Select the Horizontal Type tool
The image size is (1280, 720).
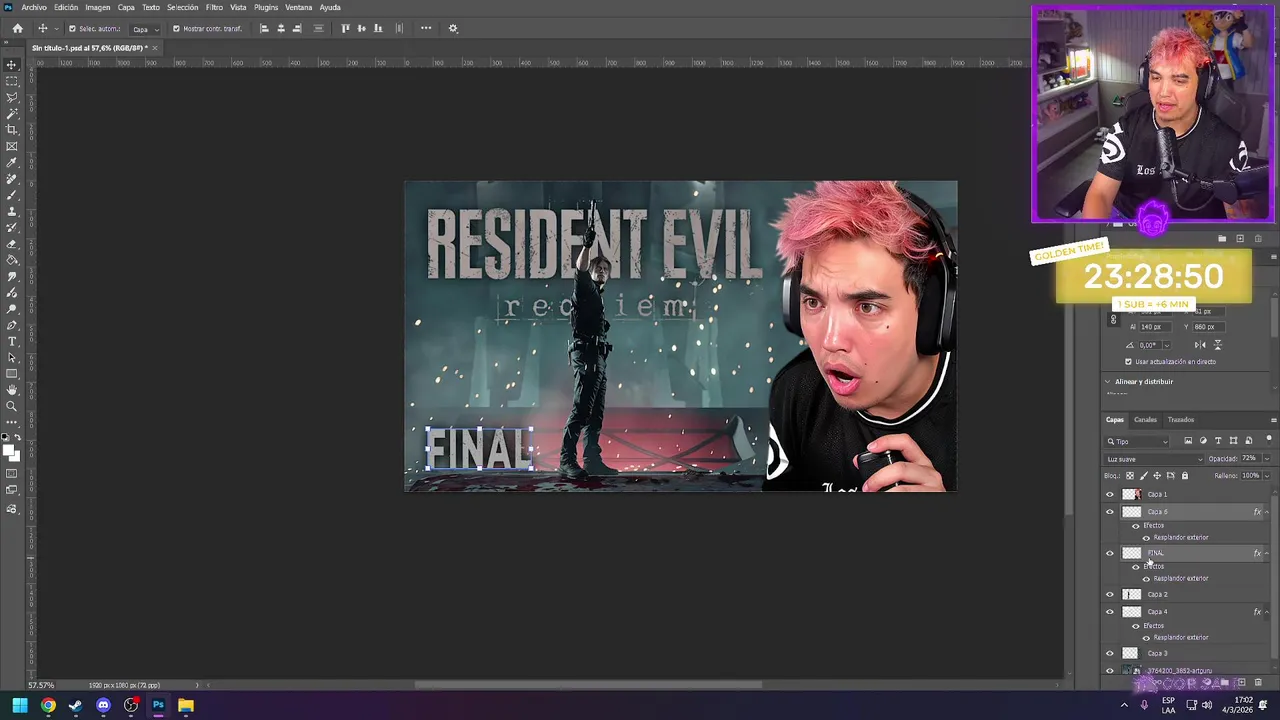click(12, 341)
